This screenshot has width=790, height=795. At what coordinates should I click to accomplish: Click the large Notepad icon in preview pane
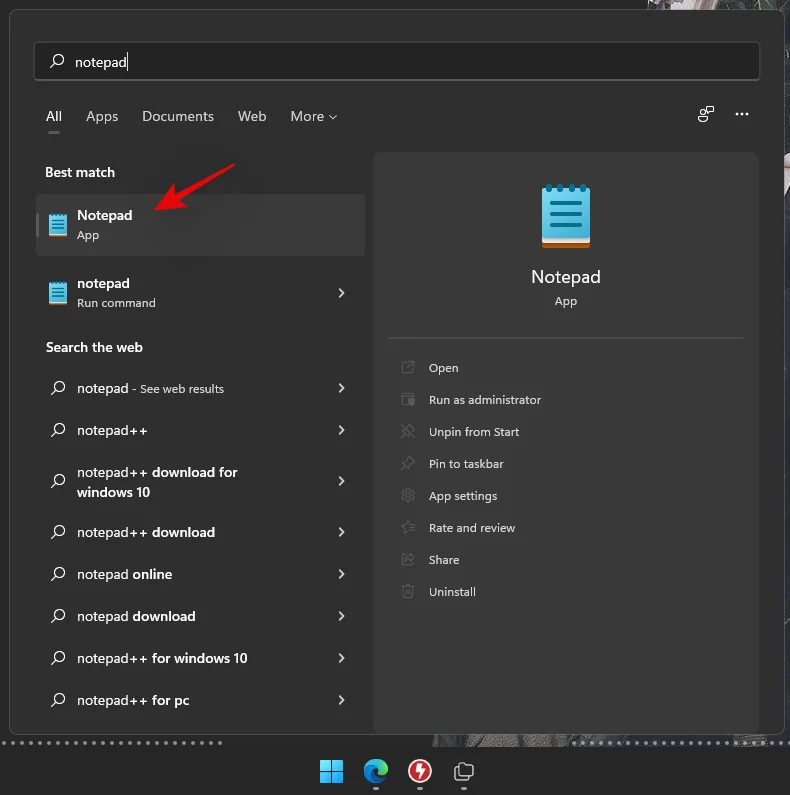(x=566, y=216)
